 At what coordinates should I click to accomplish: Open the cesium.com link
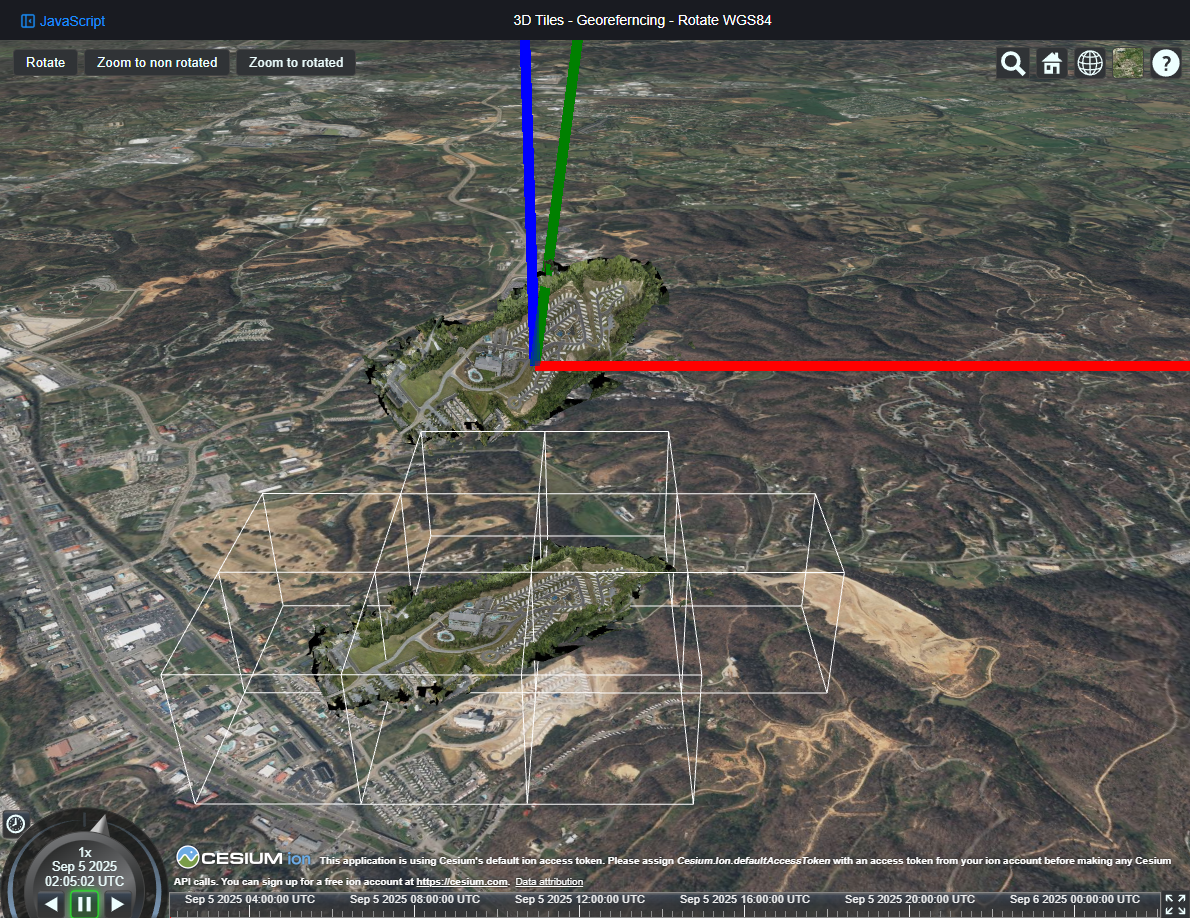tap(461, 882)
